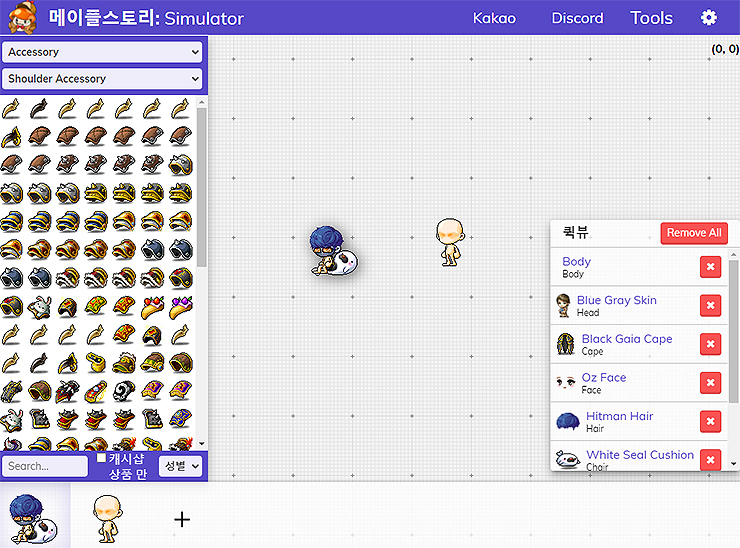This screenshot has width=740, height=548.
Task: Pick the black feather shoulder in first row
Action: coord(39,108)
